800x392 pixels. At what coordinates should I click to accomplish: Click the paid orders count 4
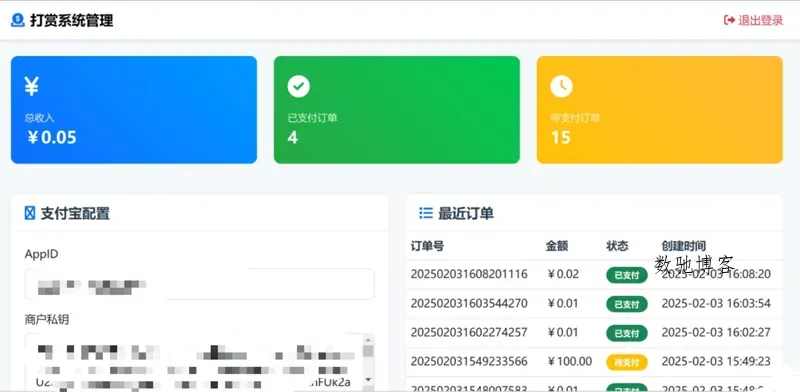click(x=292, y=137)
